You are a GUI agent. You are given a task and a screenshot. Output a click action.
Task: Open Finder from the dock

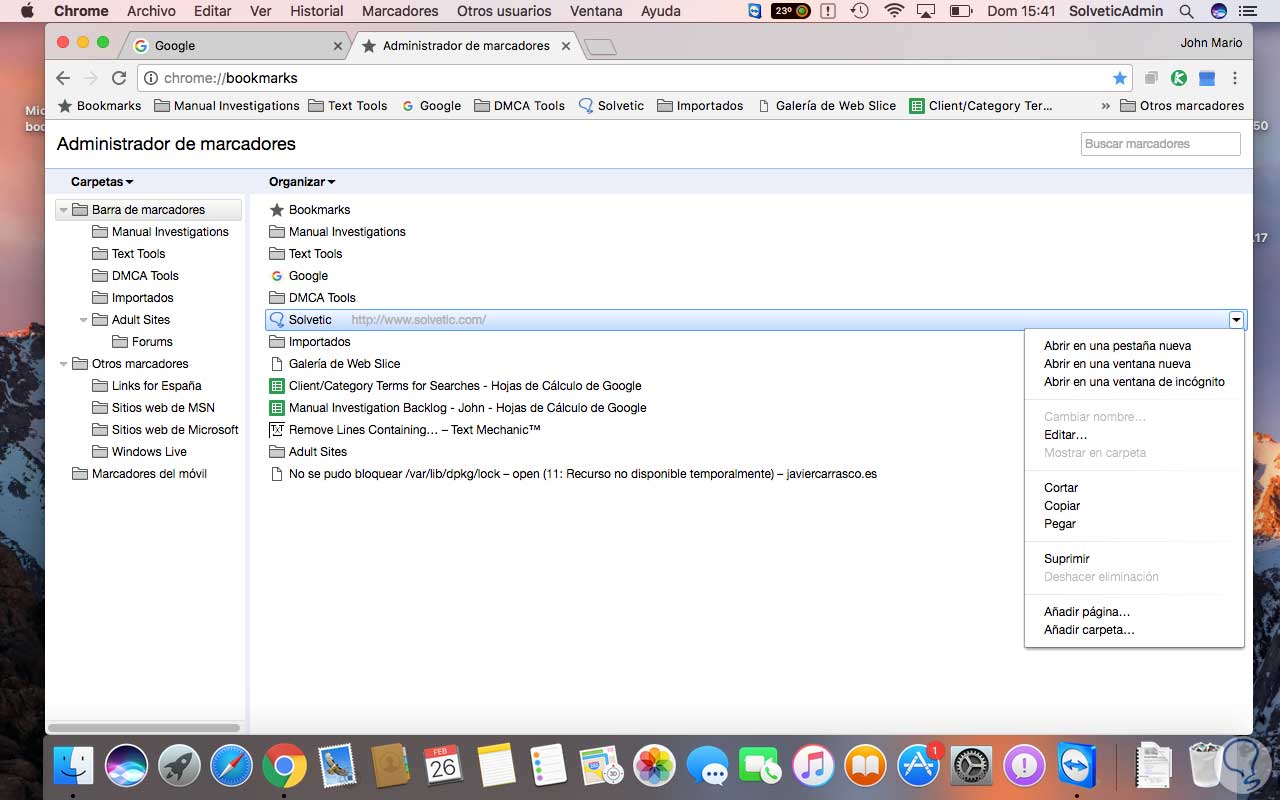pyautogui.click(x=73, y=767)
